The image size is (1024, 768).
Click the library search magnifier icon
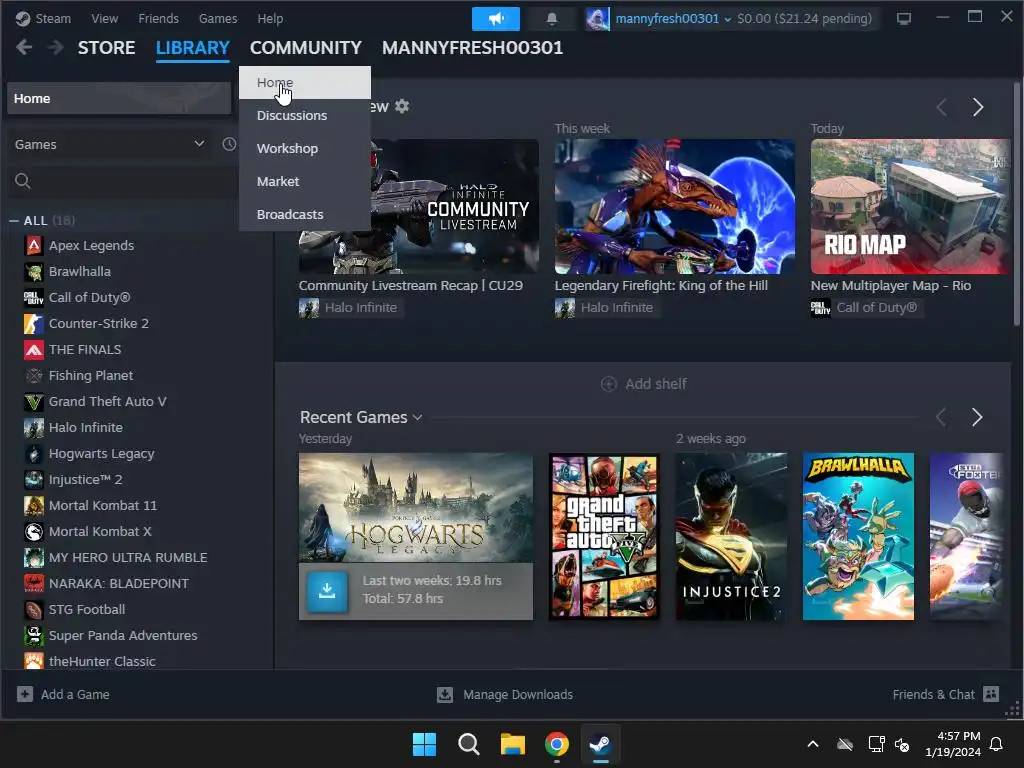(x=23, y=181)
